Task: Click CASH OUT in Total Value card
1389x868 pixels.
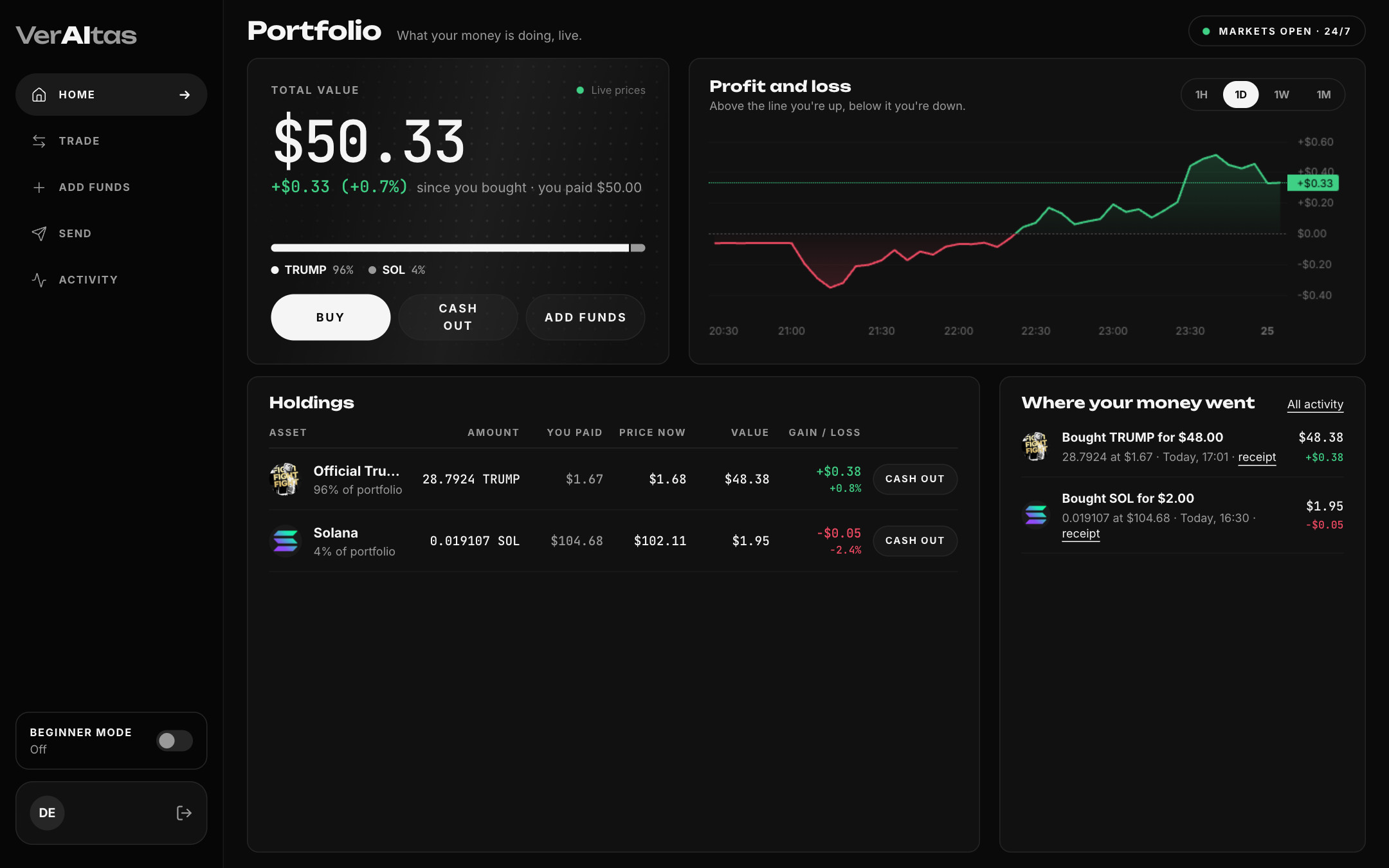Action: pos(458,317)
